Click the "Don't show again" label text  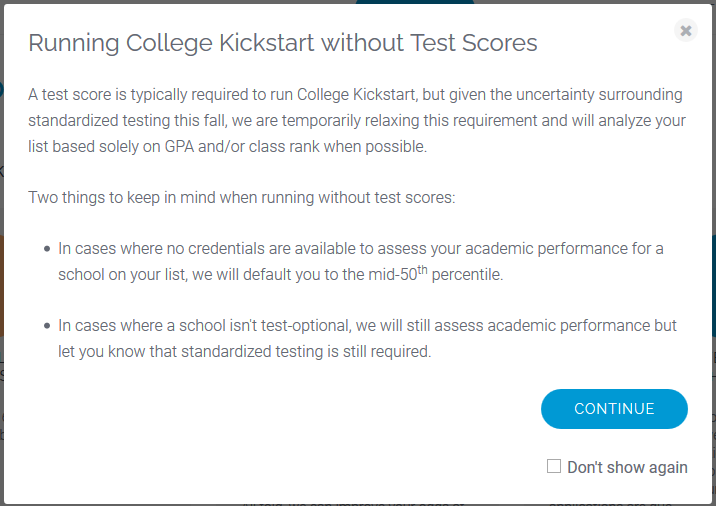(x=627, y=467)
